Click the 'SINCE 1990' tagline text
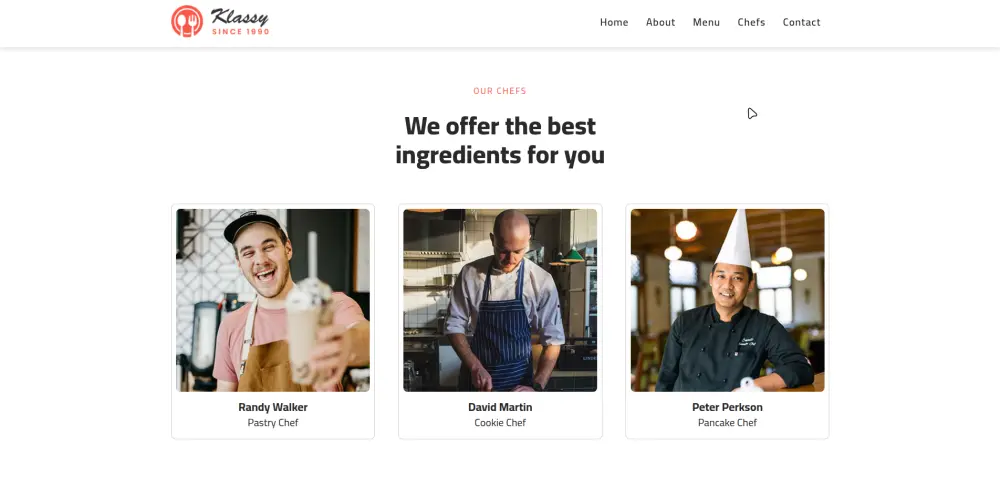The width and height of the screenshot is (1000, 486). click(240, 32)
